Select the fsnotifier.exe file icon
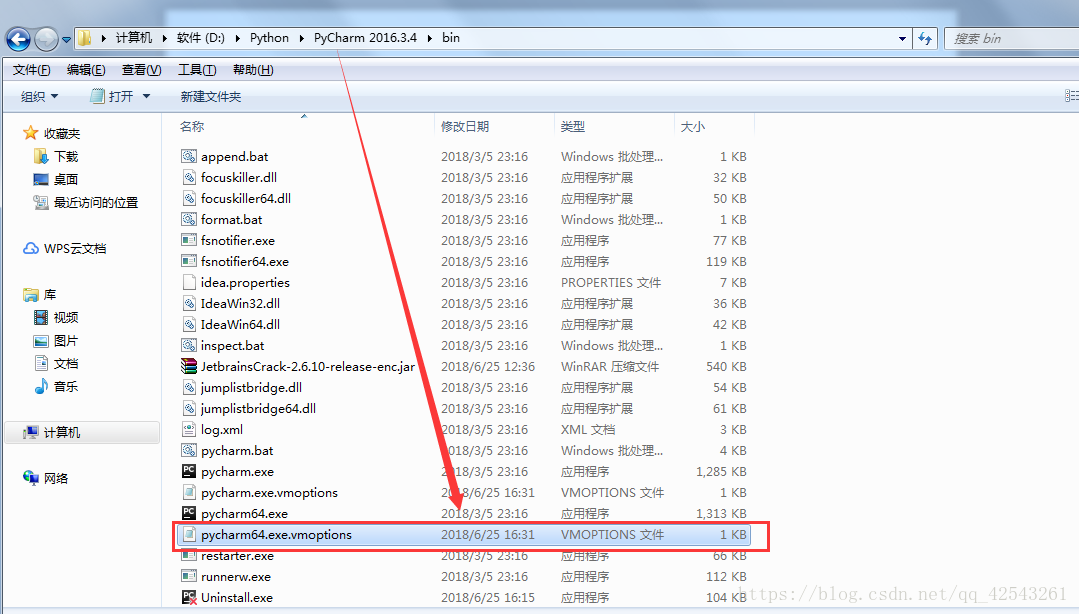The height and width of the screenshot is (614, 1079). (x=189, y=240)
